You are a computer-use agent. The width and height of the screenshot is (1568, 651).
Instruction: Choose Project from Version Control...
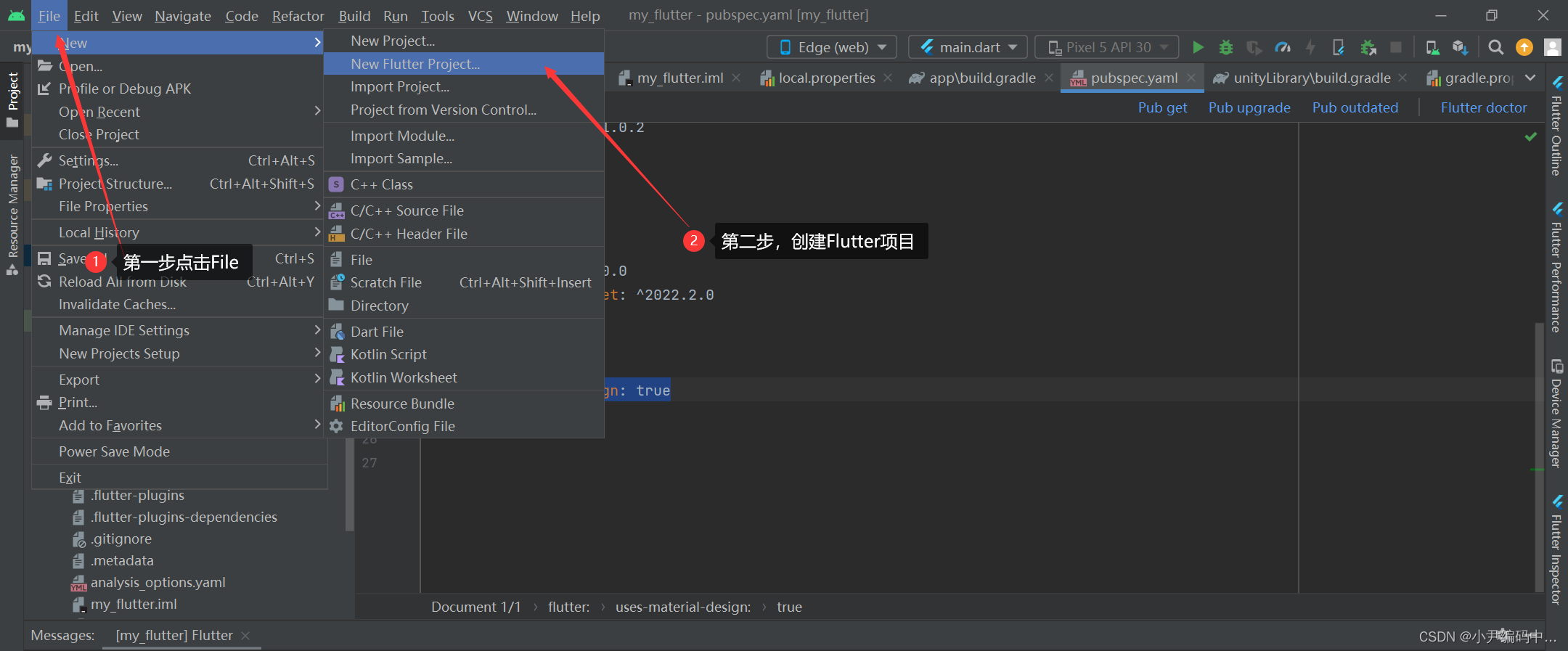464,110
